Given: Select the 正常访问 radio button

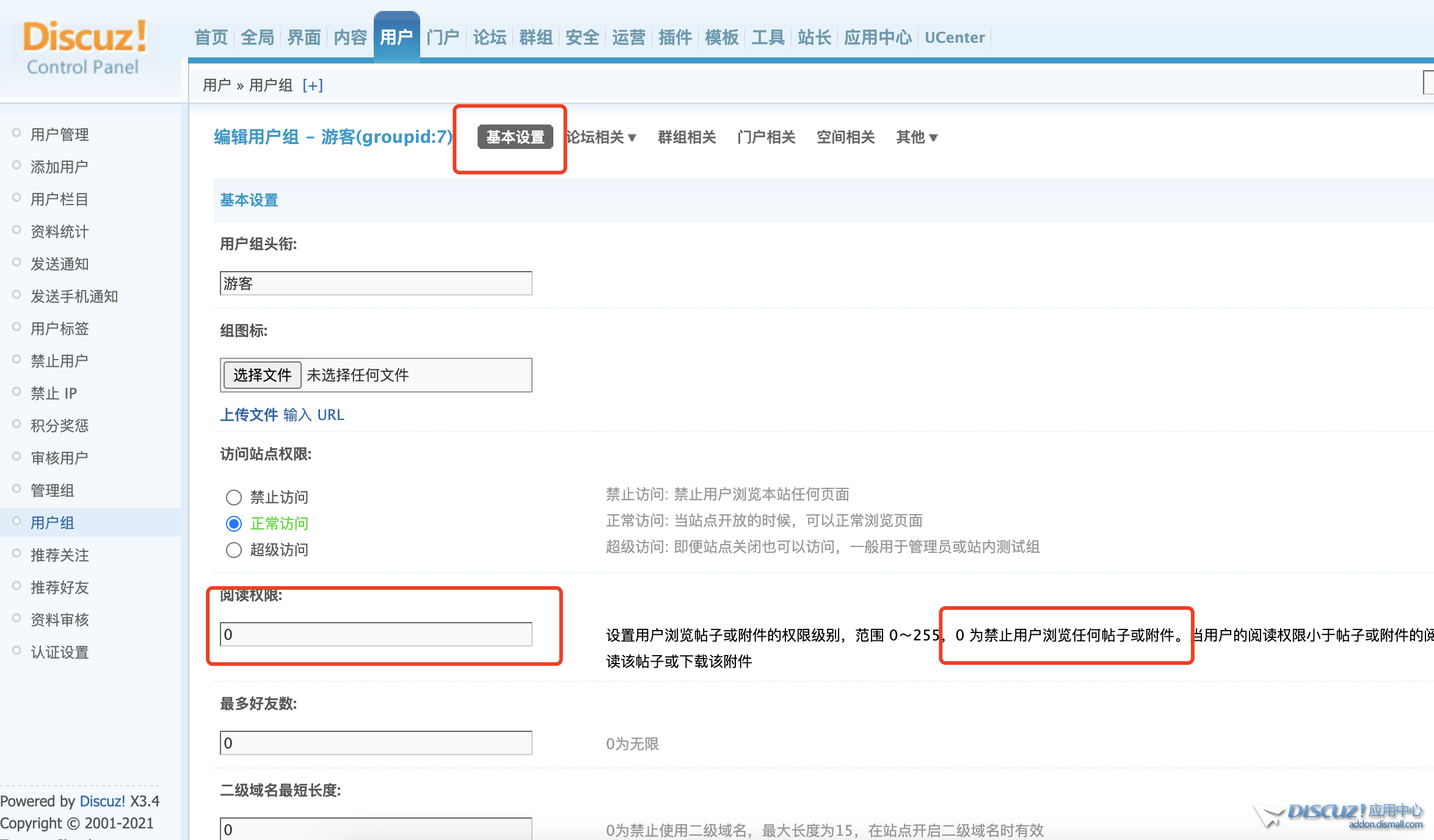Looking at the screenshot, I should click(234, 524).
